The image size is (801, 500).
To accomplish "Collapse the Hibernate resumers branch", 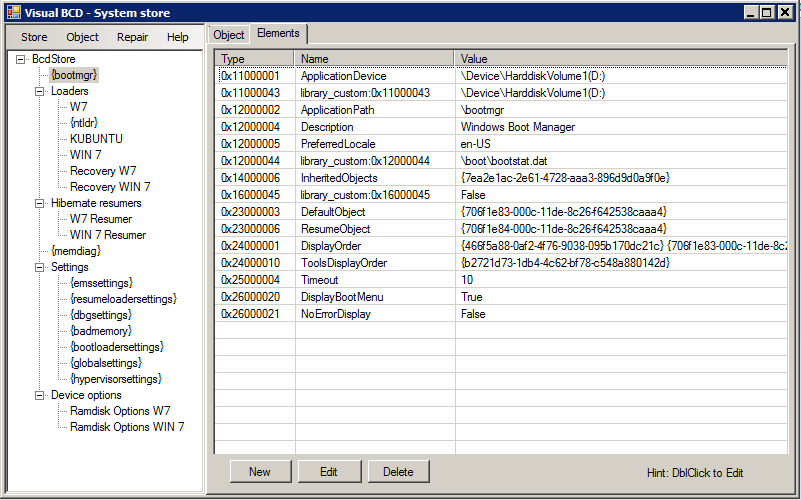I will coord(39,203).
